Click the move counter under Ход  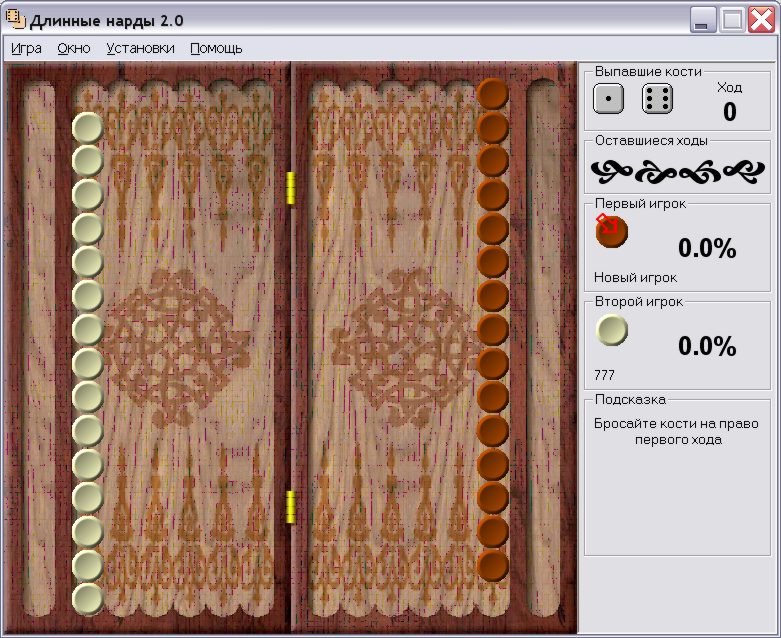pyautogui.click(x=730, y=112)
